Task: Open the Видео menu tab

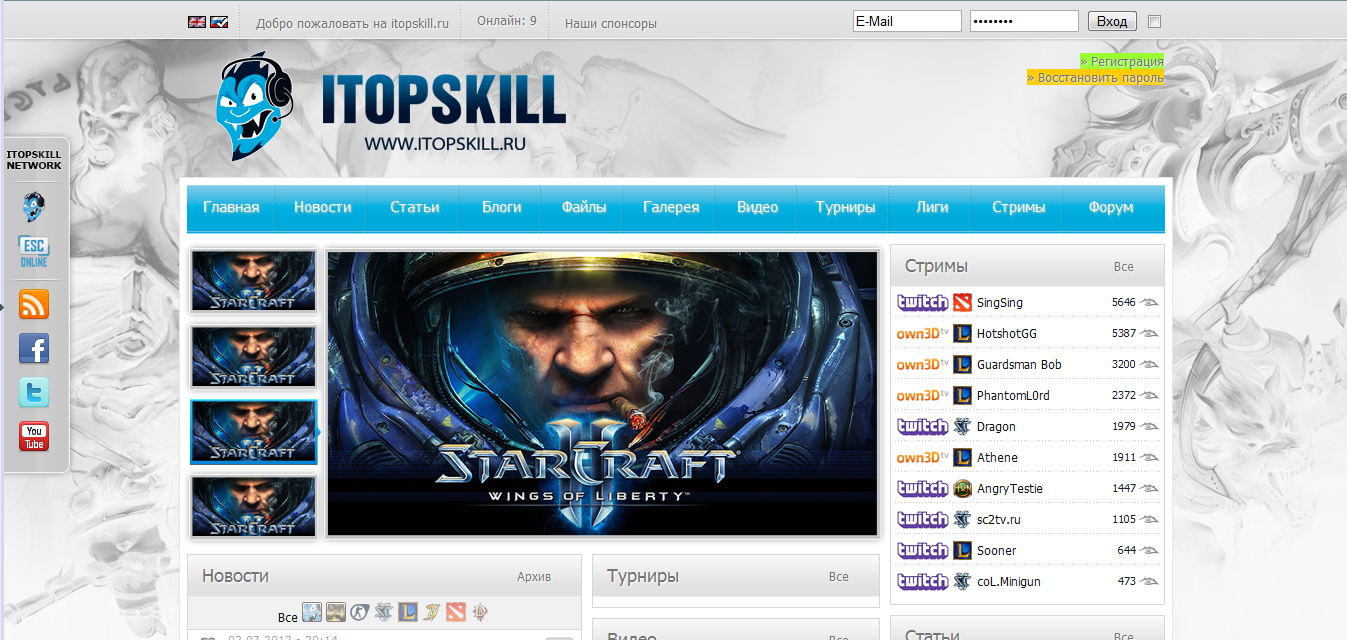Action: (757, 207)
